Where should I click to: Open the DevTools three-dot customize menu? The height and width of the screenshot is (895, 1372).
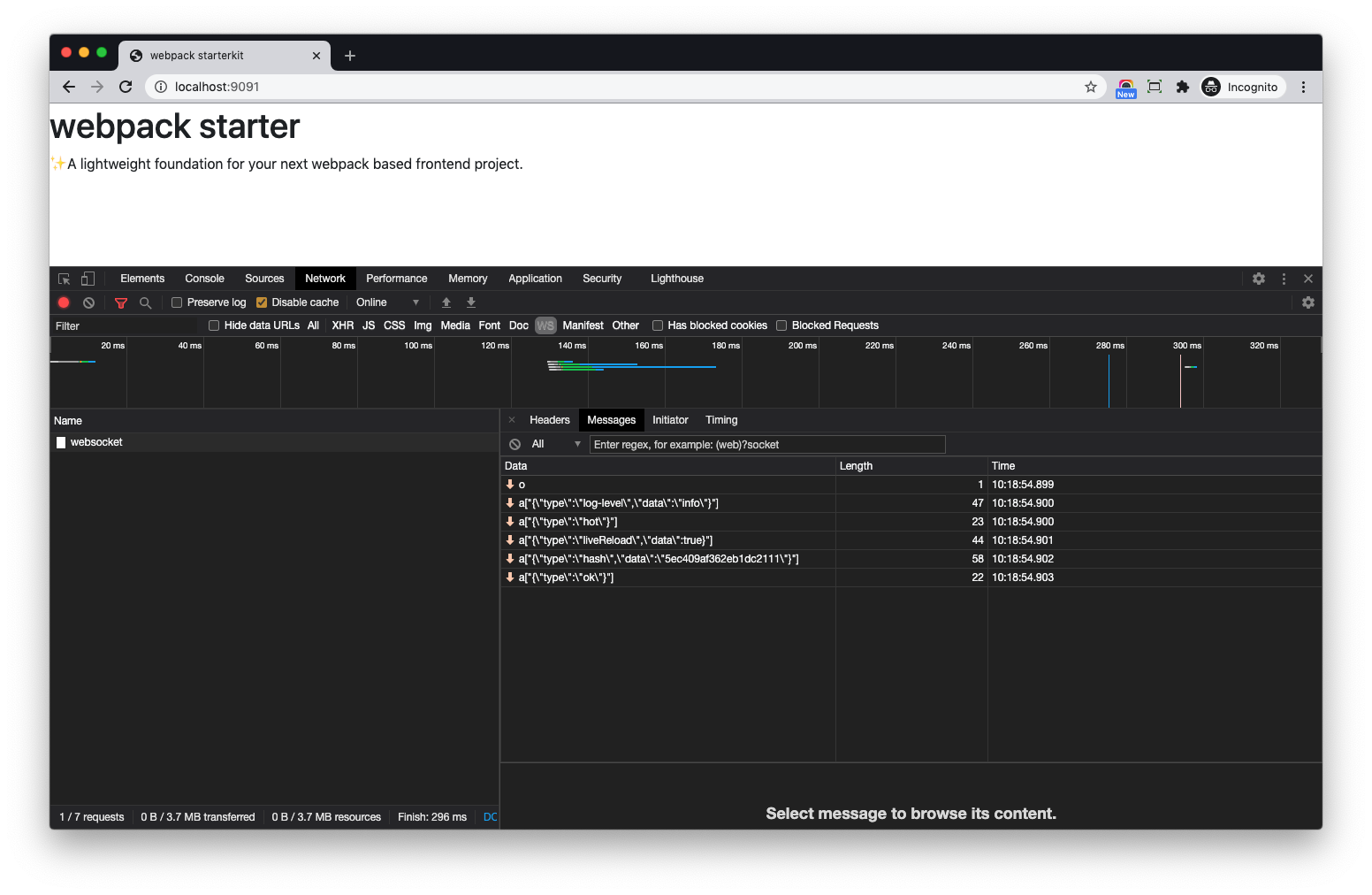(x=1284, y=279)
